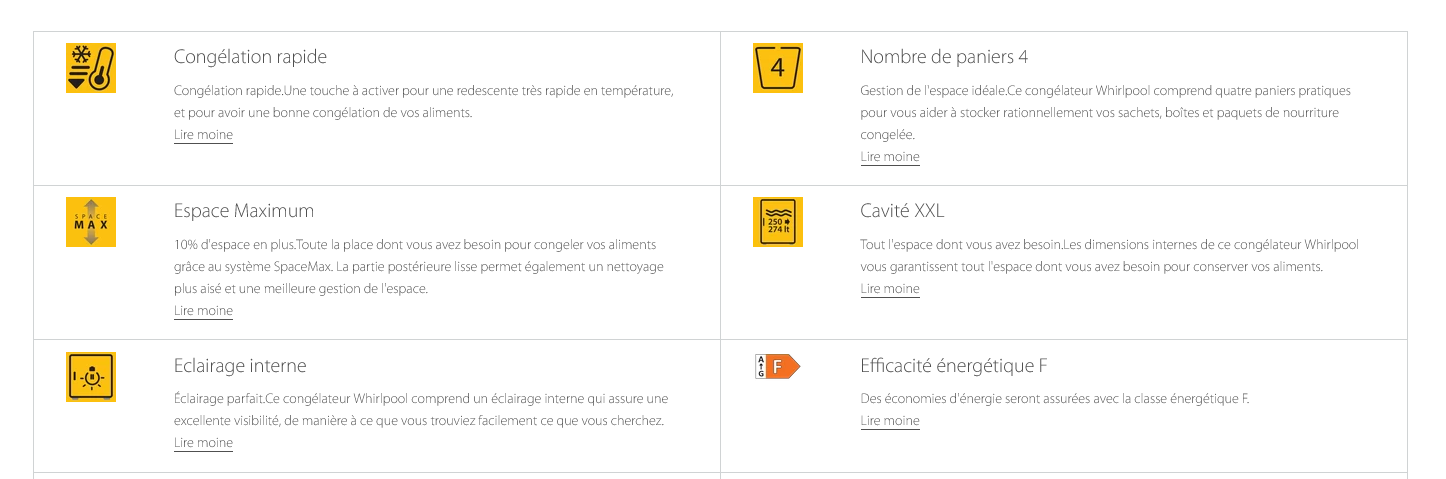Click Lire moine under Eclairage interne
Image resolution: width=1446 pixels, height=479 pixels.
click(203, 443)
